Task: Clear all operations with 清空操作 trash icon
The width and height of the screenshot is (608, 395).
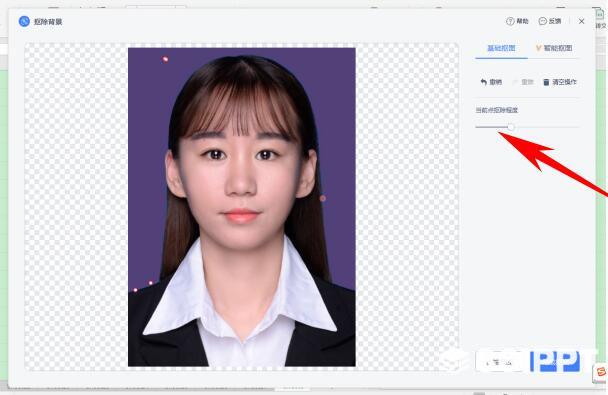Action: [546, 82]
